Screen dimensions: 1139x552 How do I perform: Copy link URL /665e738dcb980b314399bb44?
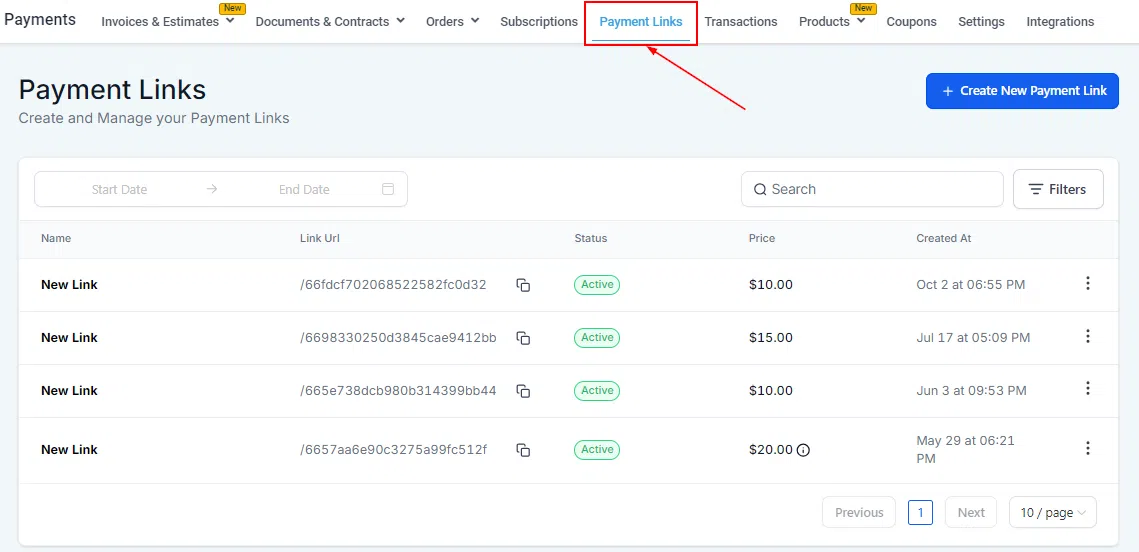click(x=523, y=391)
